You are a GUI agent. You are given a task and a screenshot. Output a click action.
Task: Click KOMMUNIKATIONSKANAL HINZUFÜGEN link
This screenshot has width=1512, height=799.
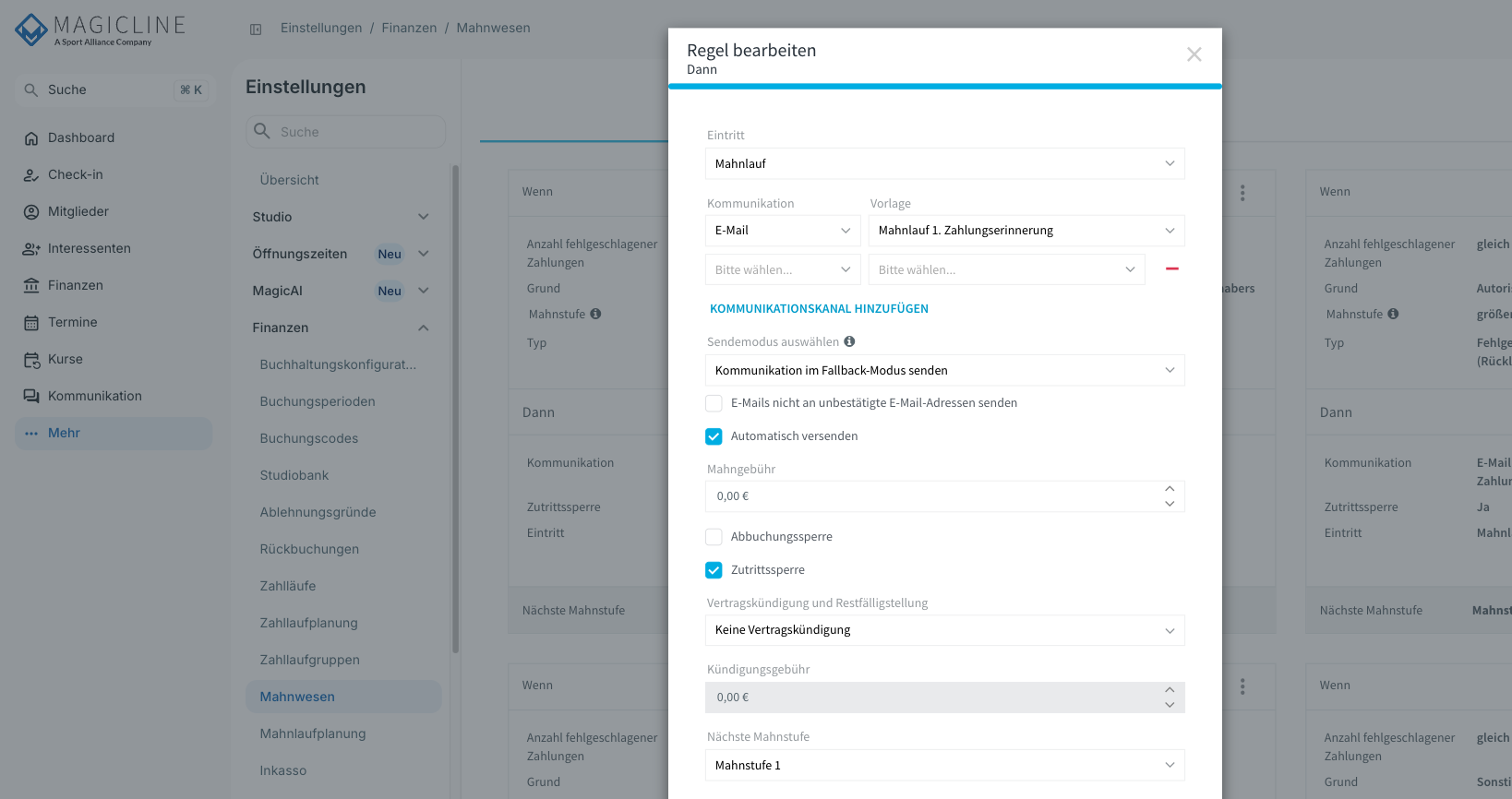[819, 309]
